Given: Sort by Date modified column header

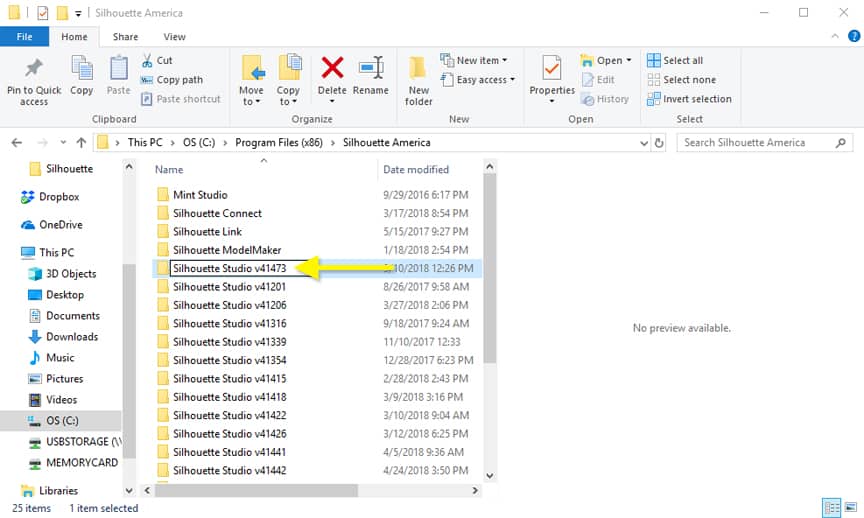Looking at the screenshot, I should click(x=416, y=170).
